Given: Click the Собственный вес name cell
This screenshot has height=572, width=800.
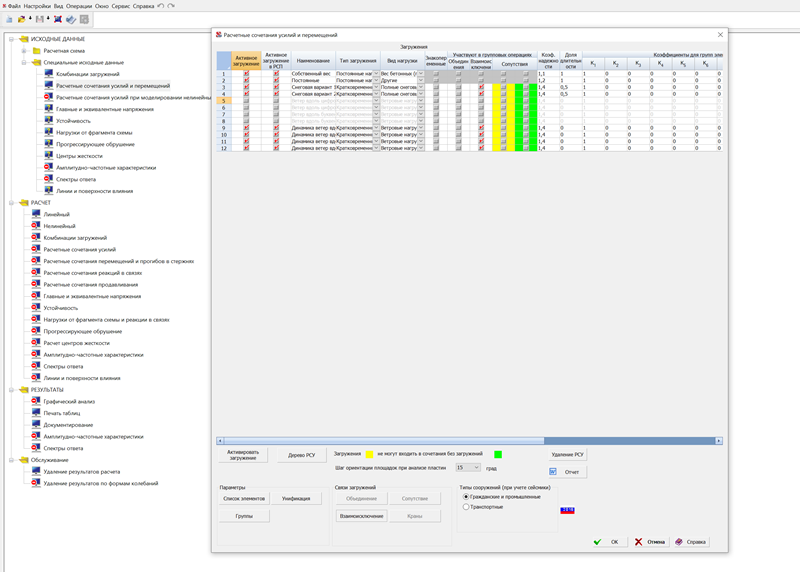Looking at the screenshot, I should click(x=313, y=73).
